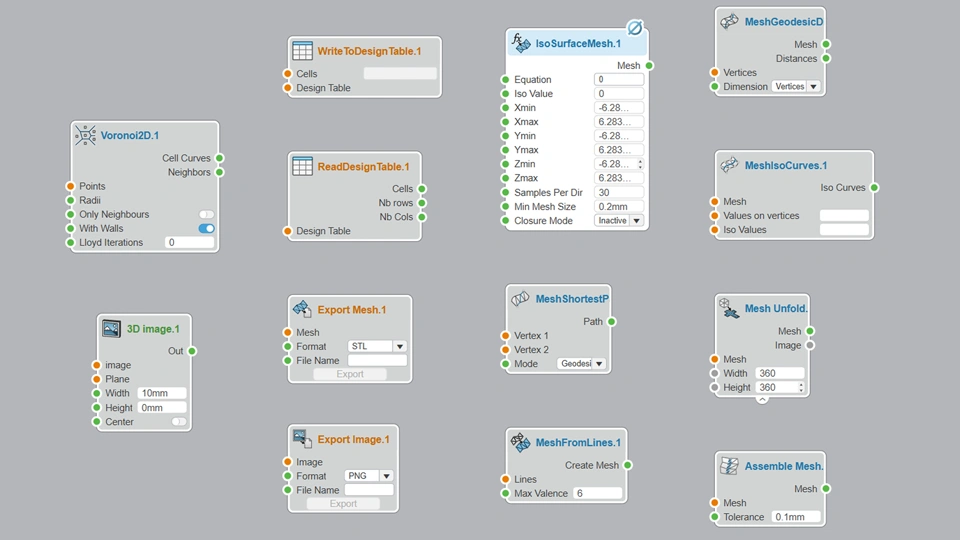Select the WriteToDesignTable.1 table icon

302,51
